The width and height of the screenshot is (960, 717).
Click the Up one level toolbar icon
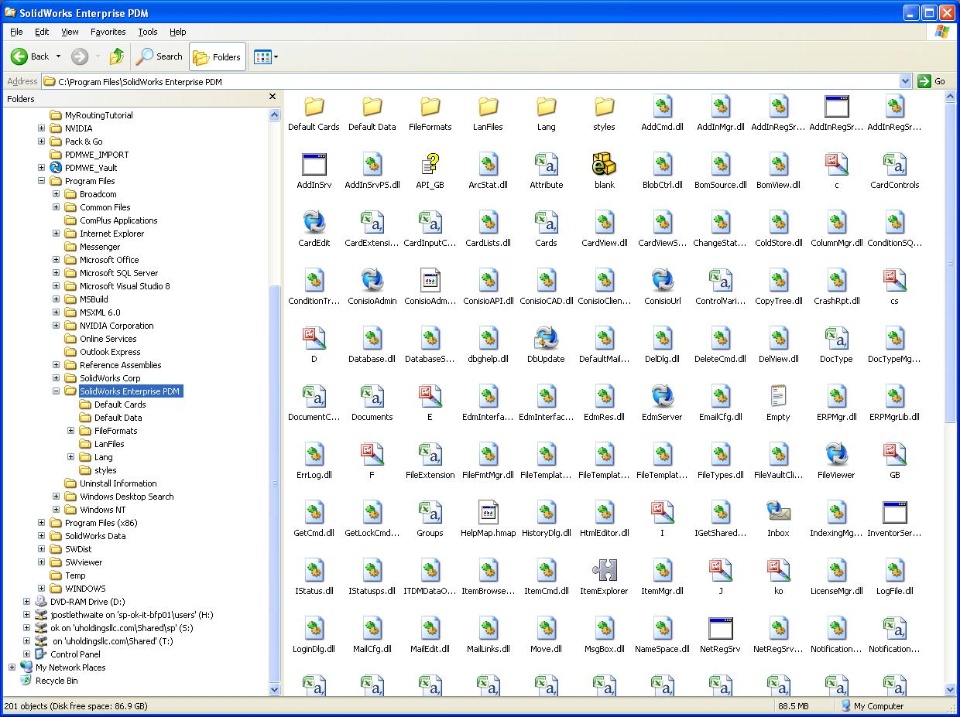(117, 57)
